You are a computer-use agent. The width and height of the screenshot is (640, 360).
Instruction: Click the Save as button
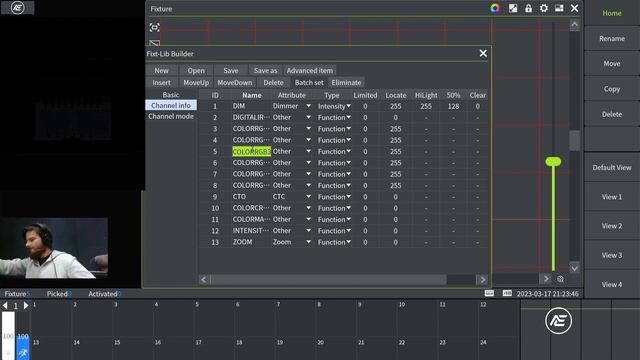click(265, 70)
